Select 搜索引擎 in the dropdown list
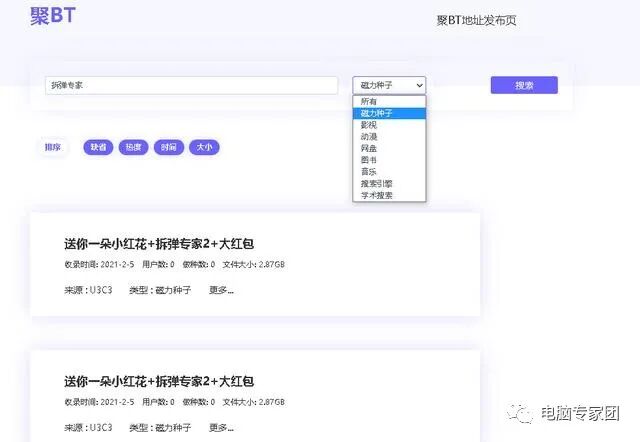This screenshot has width=640, height=442. click(x=389, y=184)
